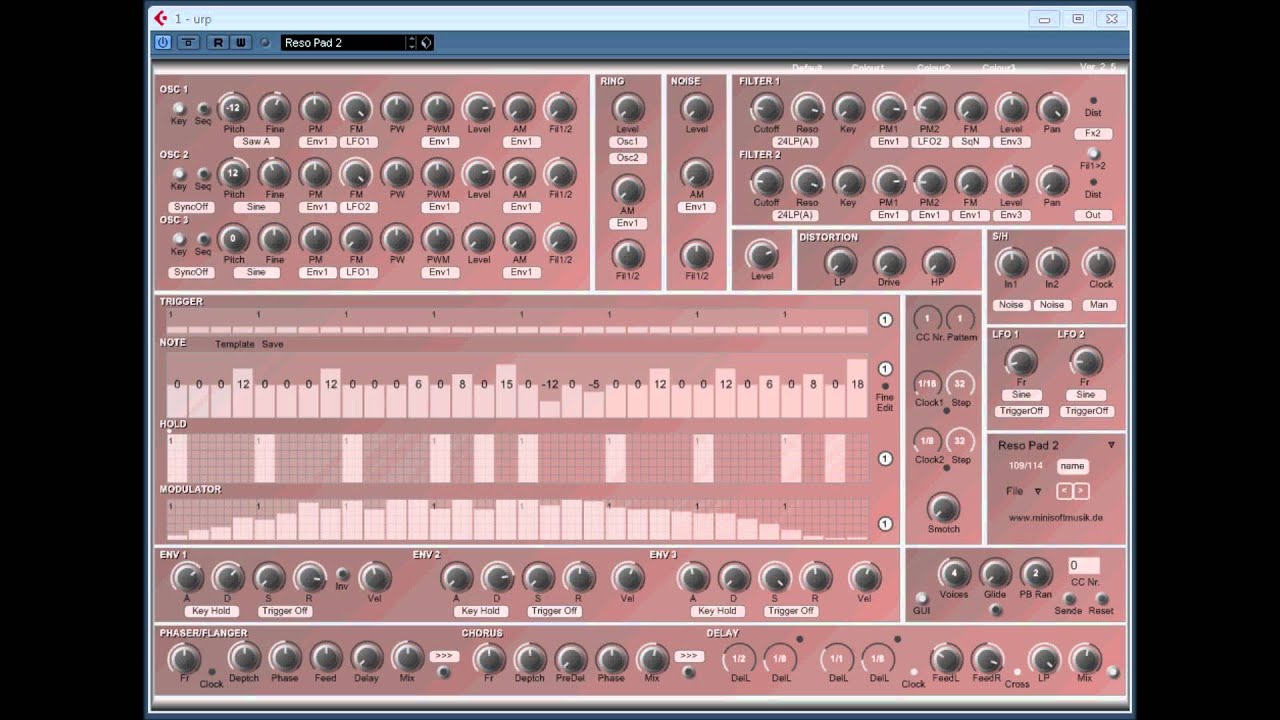This screenshot has width=1280, height=720.
Task: Open the note sequencer Template menu
Action: 235,344
